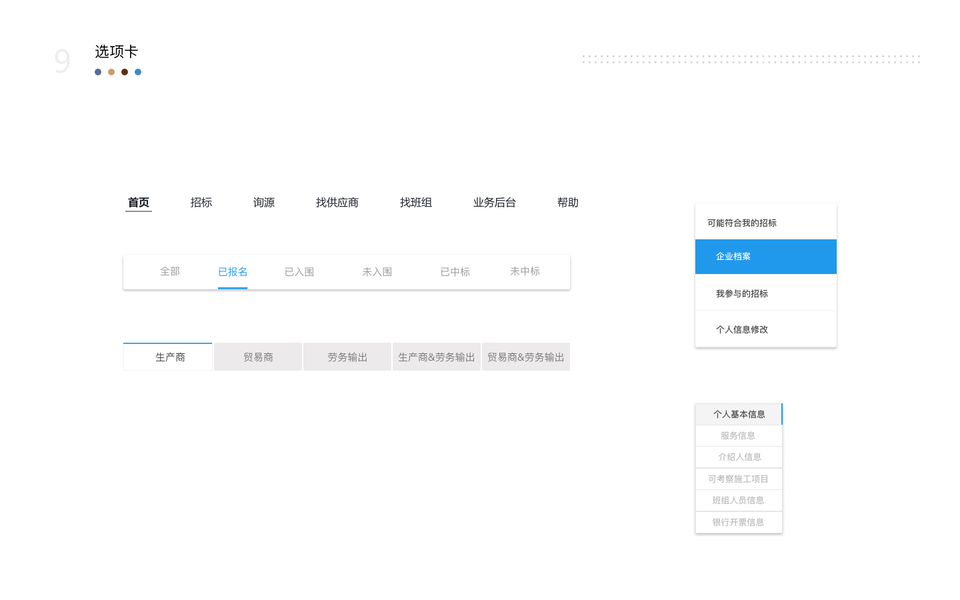The image size is (960, 600).
Task: Click 个人信息修改 menu entry
Action: pyautogui.click(x=766, y=329)
